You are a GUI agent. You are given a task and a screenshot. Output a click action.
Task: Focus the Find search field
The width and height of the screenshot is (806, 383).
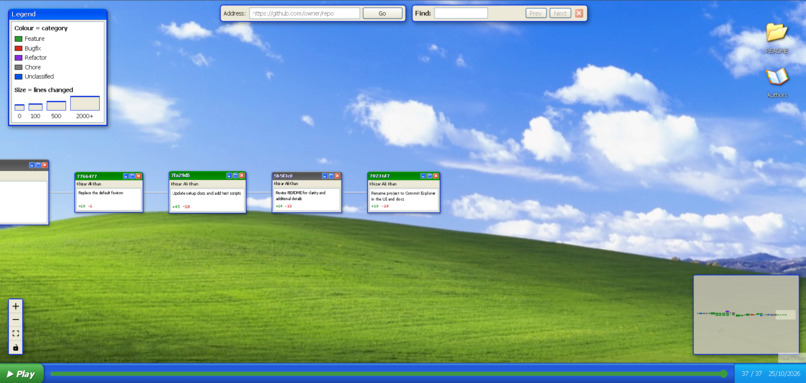click(x=461, y=13)
